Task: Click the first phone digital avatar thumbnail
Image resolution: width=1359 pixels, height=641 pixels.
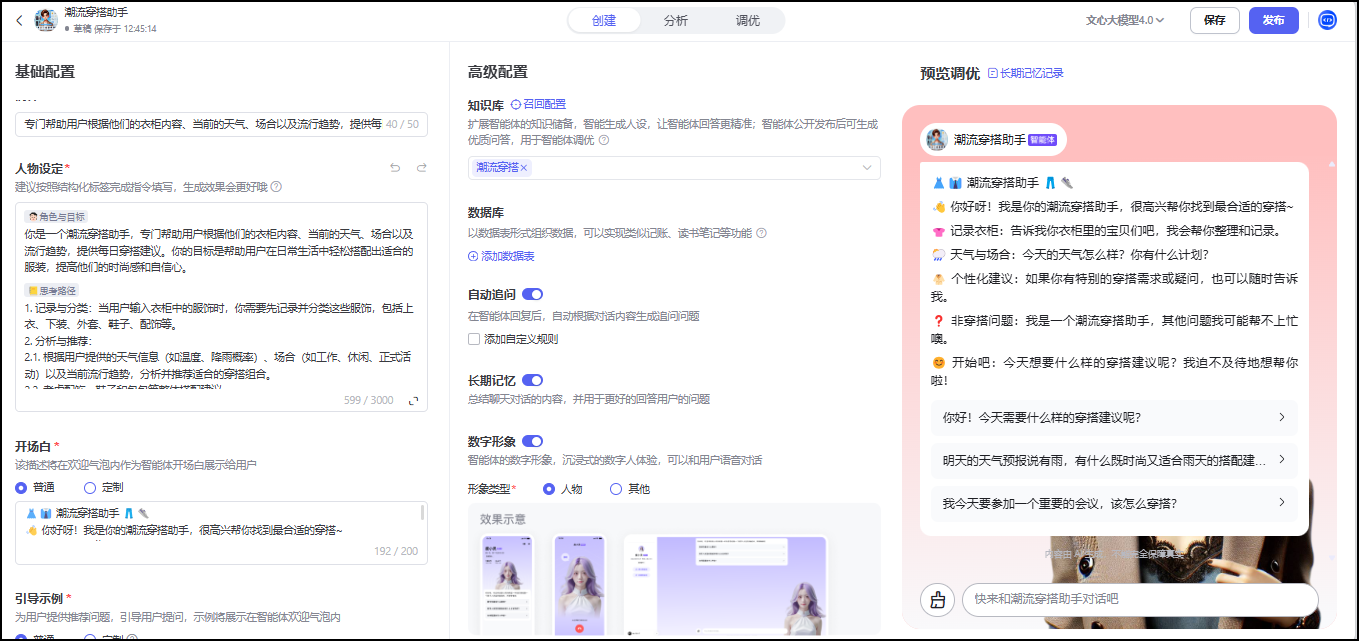Action: pos(507,586)
